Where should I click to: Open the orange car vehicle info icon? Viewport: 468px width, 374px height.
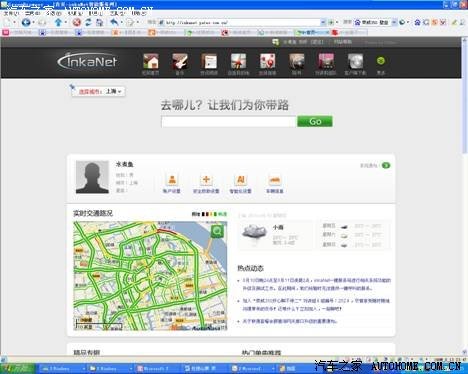275,180
